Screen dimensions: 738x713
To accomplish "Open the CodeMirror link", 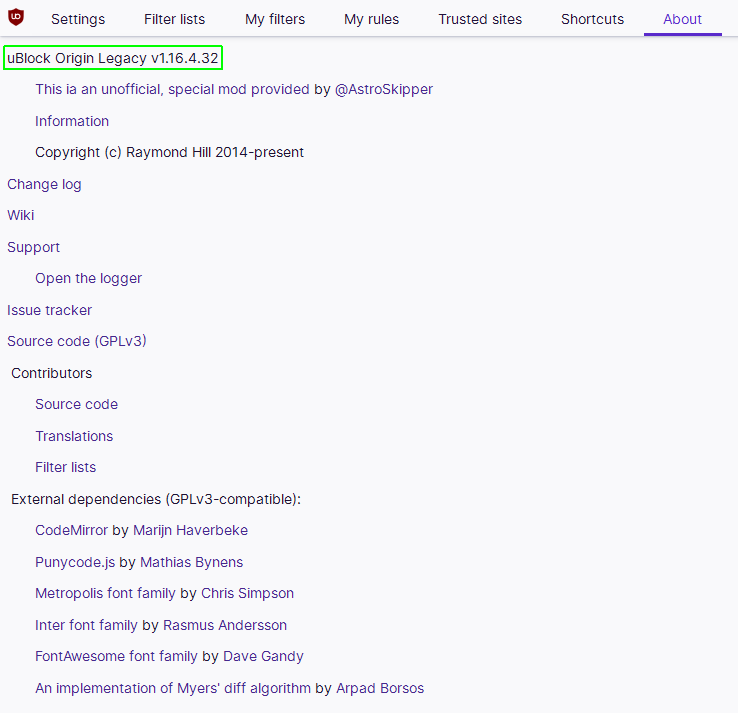I will [x=72, y=530].
